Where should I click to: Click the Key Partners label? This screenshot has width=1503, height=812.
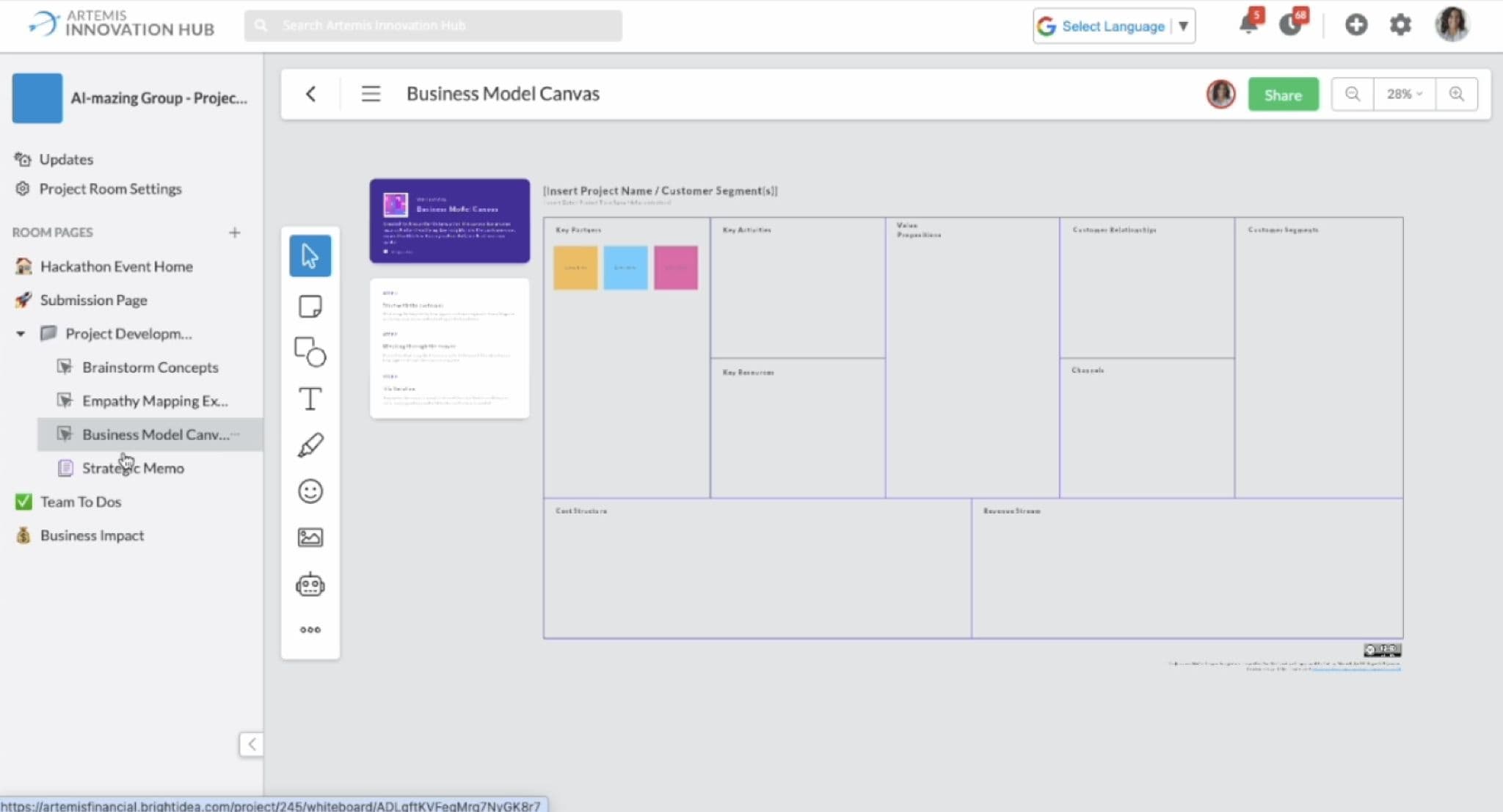[x=578, y=230]
